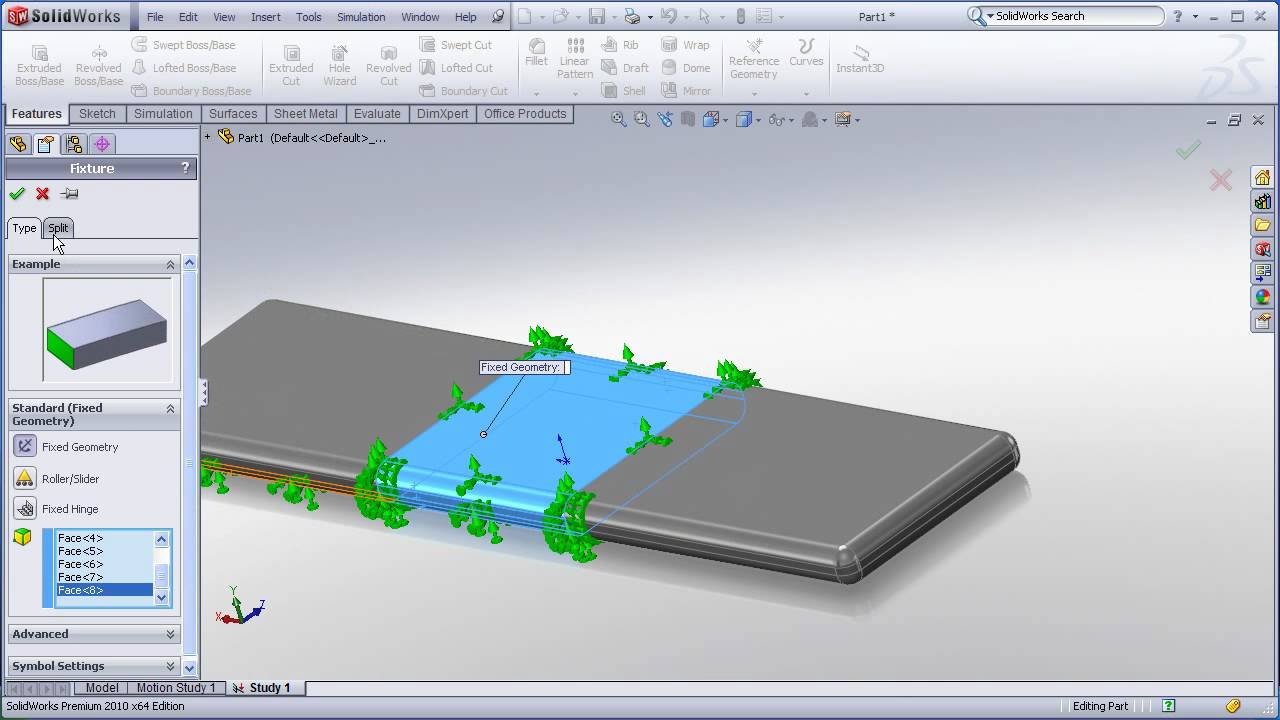Switch to the Split tab
Viewport: 1280px width, 720px height.
(x=59, y=228)
